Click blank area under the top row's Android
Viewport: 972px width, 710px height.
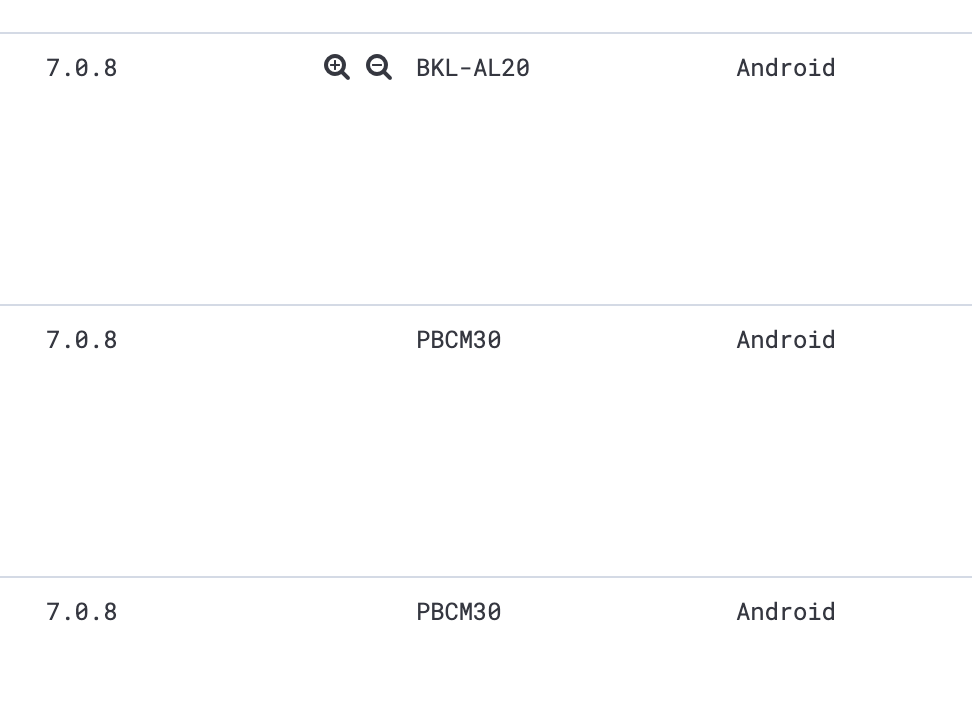786,186
